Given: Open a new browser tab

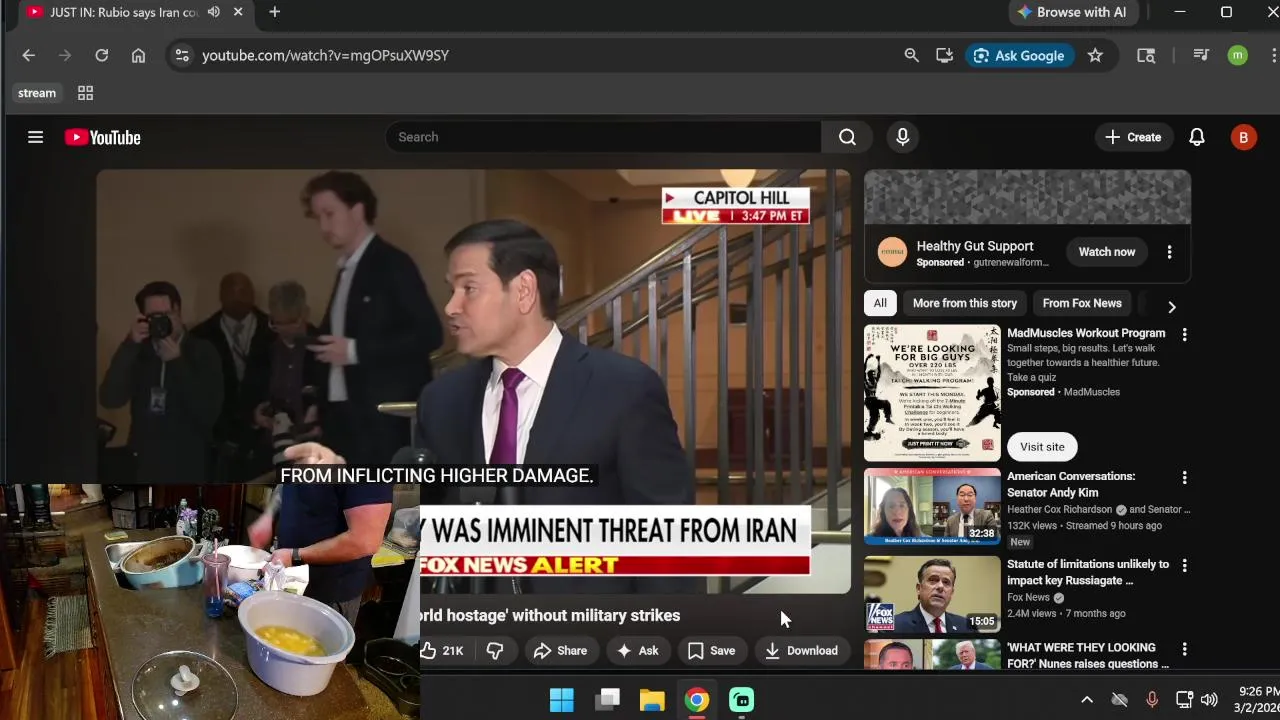Looking at the screenshot, I should pyautogui.click(x=274, y=12).
